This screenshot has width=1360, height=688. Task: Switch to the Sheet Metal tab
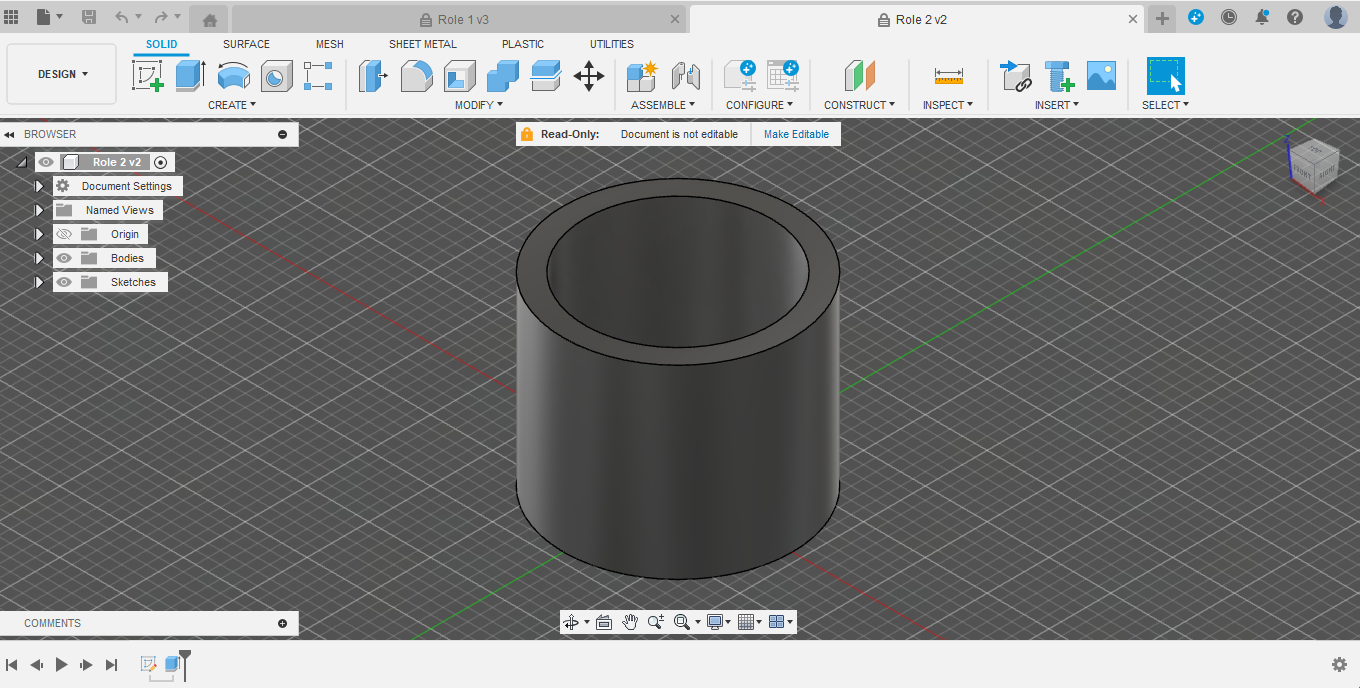[x=423, y=44]
